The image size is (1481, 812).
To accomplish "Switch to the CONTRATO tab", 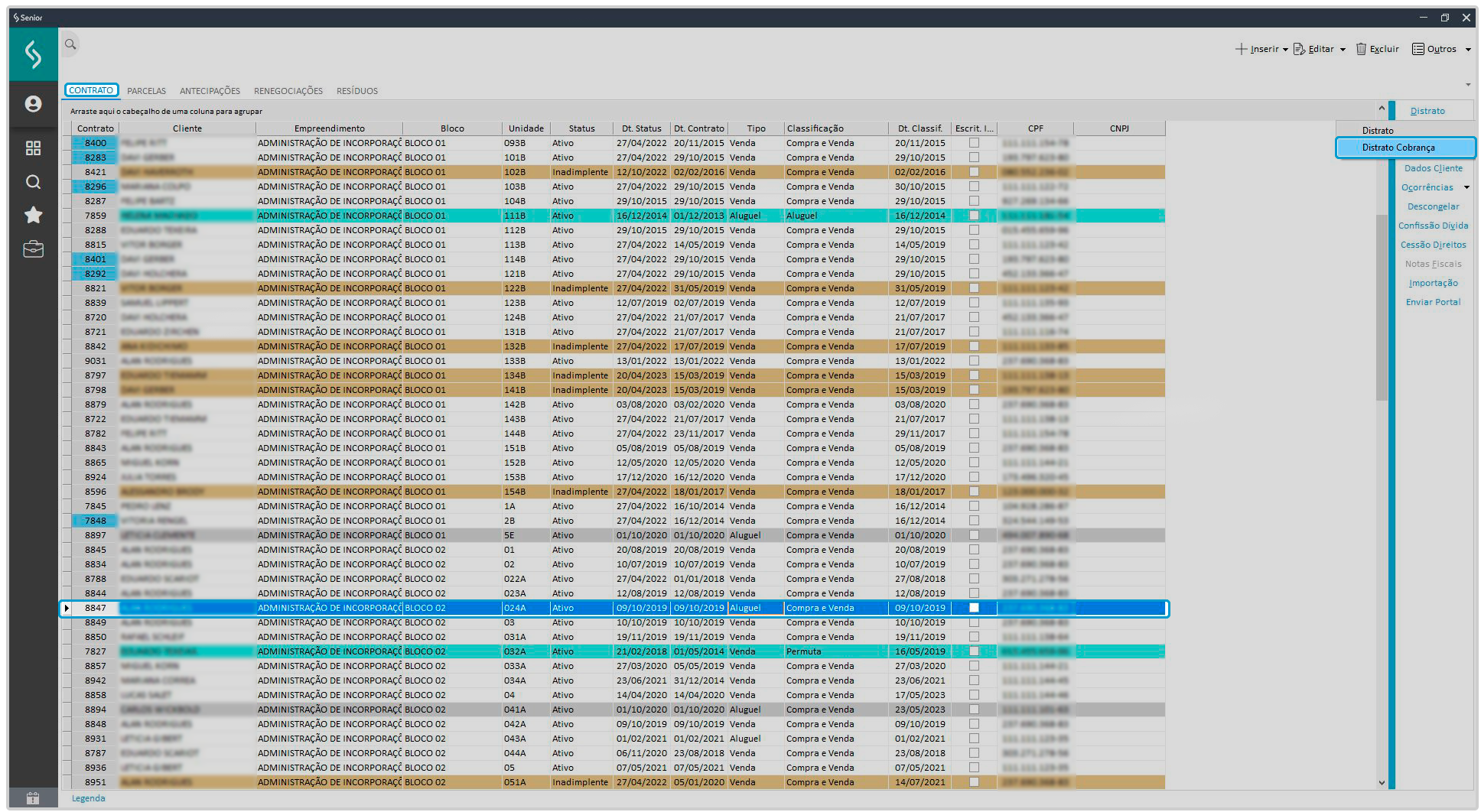I will tap(91, 90).
